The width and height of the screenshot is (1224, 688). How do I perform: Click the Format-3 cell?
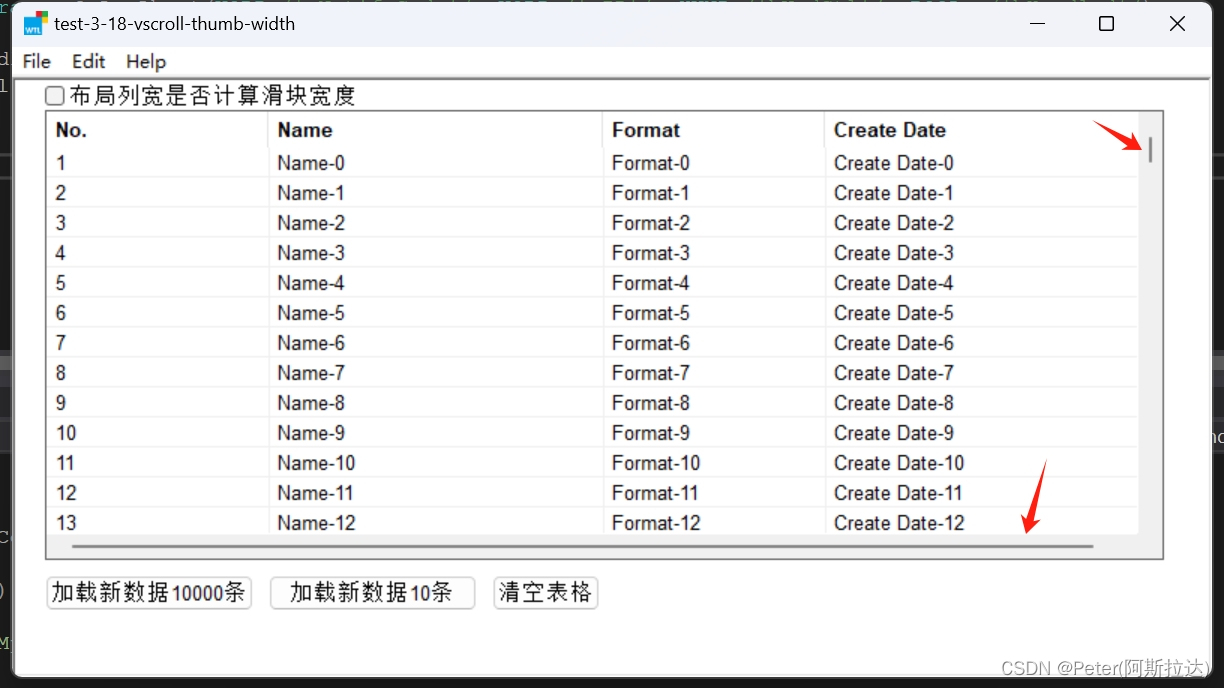715,253
